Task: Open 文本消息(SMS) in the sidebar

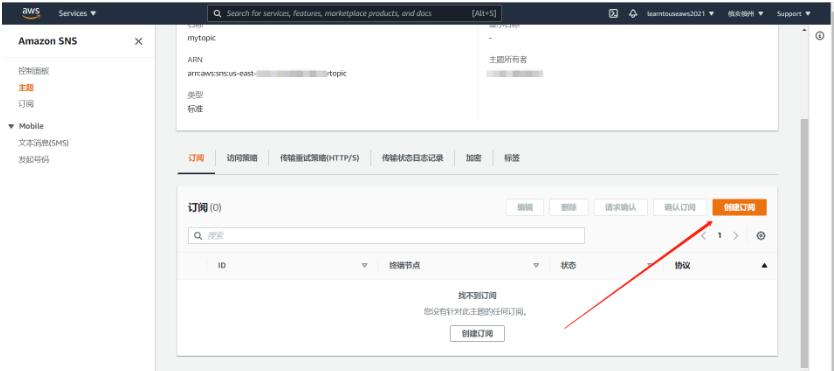Action: pos(44,143)
